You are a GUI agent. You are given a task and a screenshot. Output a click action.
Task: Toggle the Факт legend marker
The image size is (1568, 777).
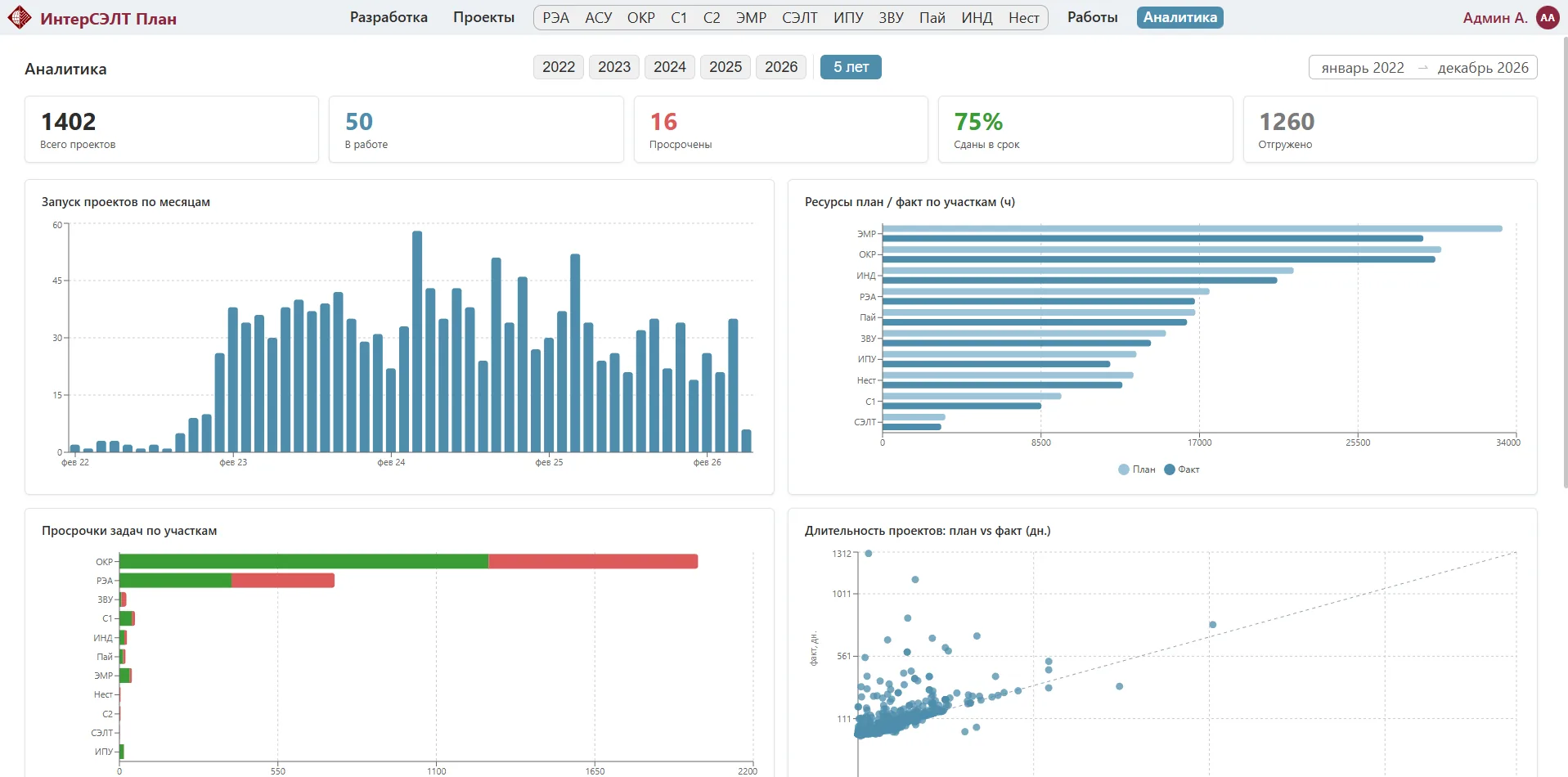pos(1170,469)
